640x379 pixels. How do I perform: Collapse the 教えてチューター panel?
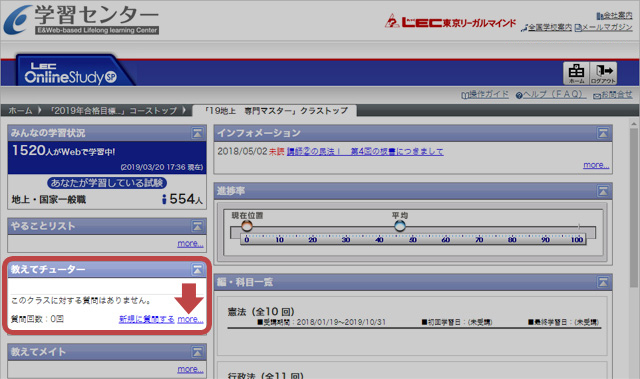click(197, 269)
